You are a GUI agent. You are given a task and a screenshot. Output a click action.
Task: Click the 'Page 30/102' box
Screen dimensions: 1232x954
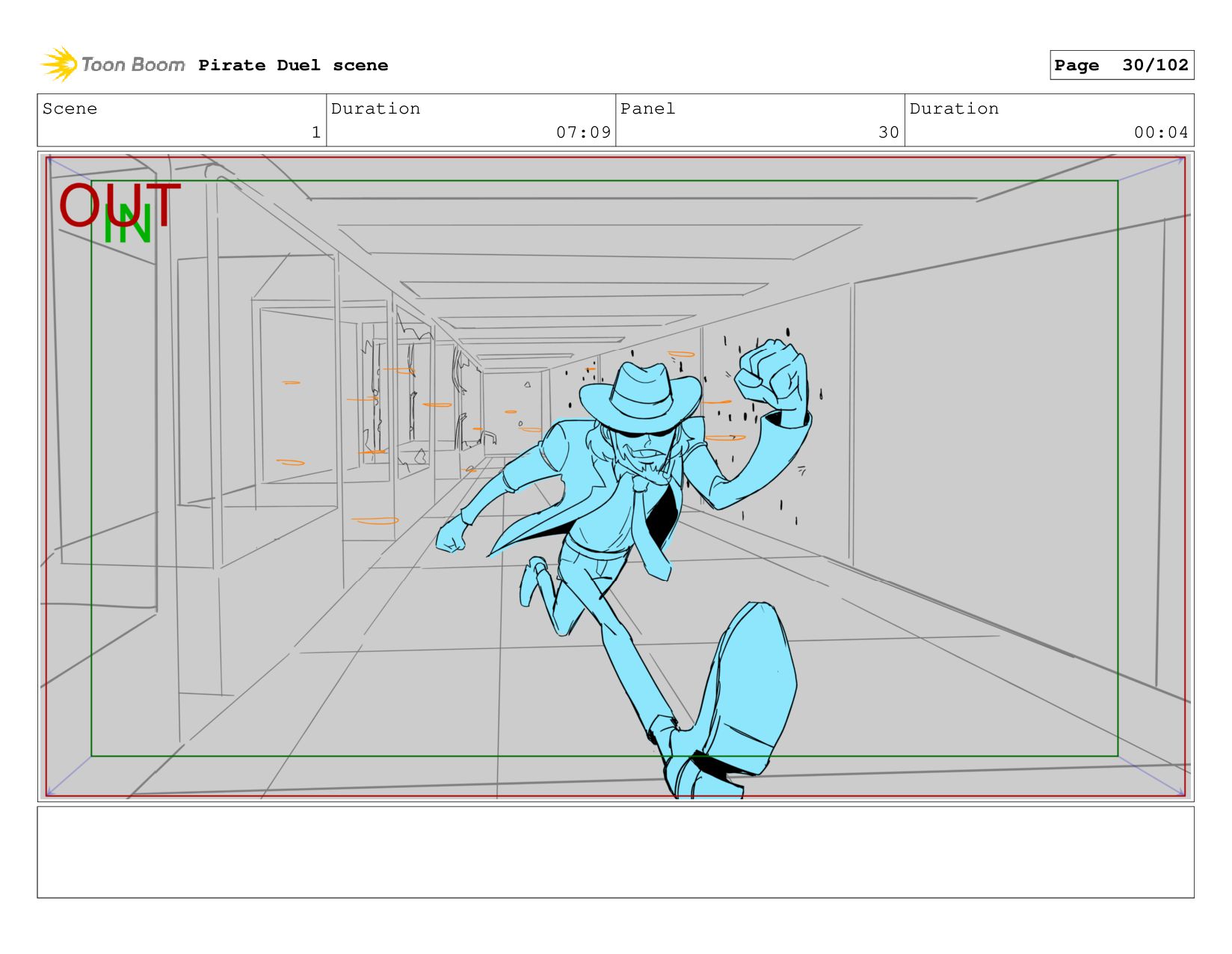coord(1121,65)
